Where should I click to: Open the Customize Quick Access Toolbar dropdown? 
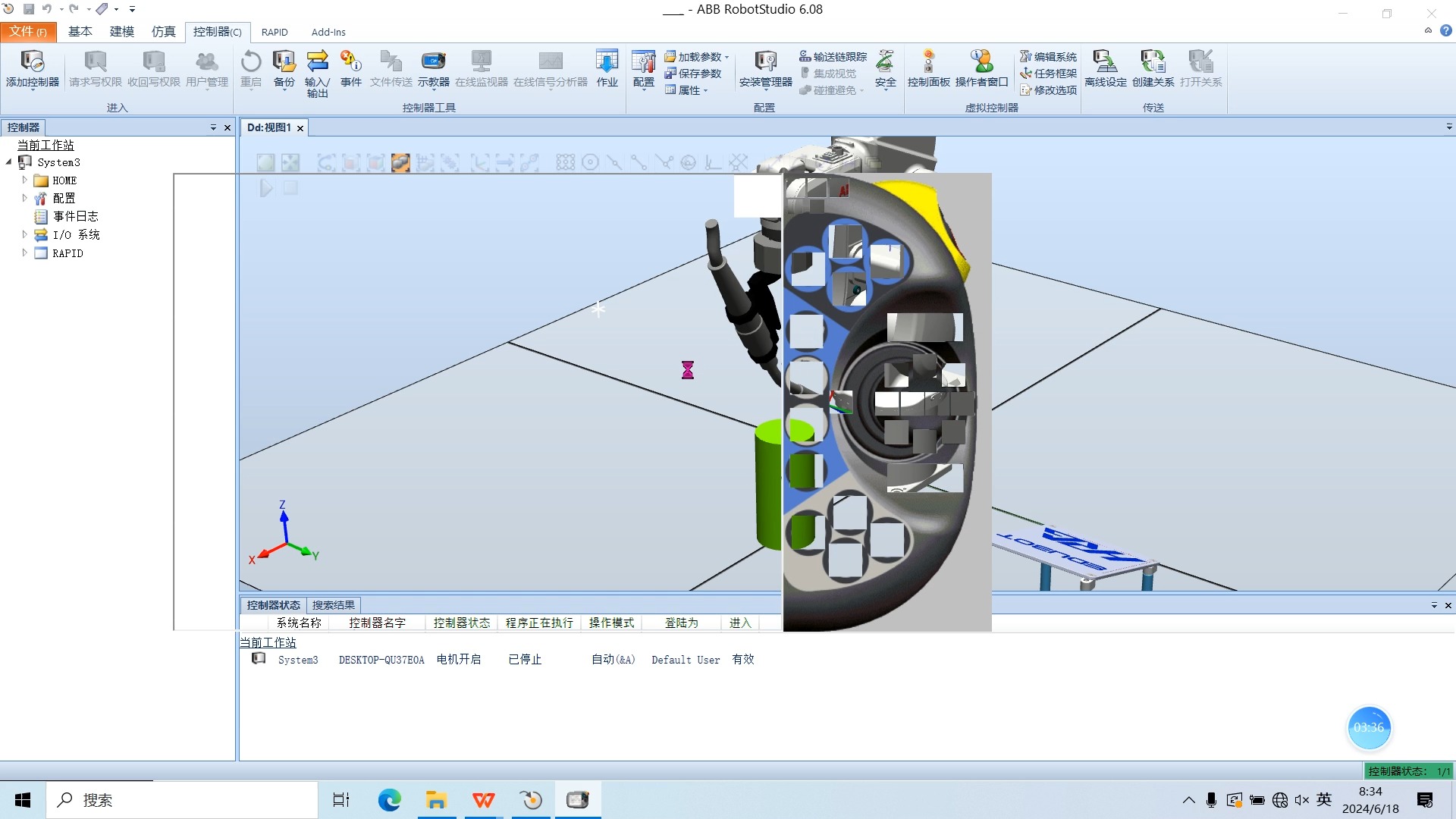[132, 9]
